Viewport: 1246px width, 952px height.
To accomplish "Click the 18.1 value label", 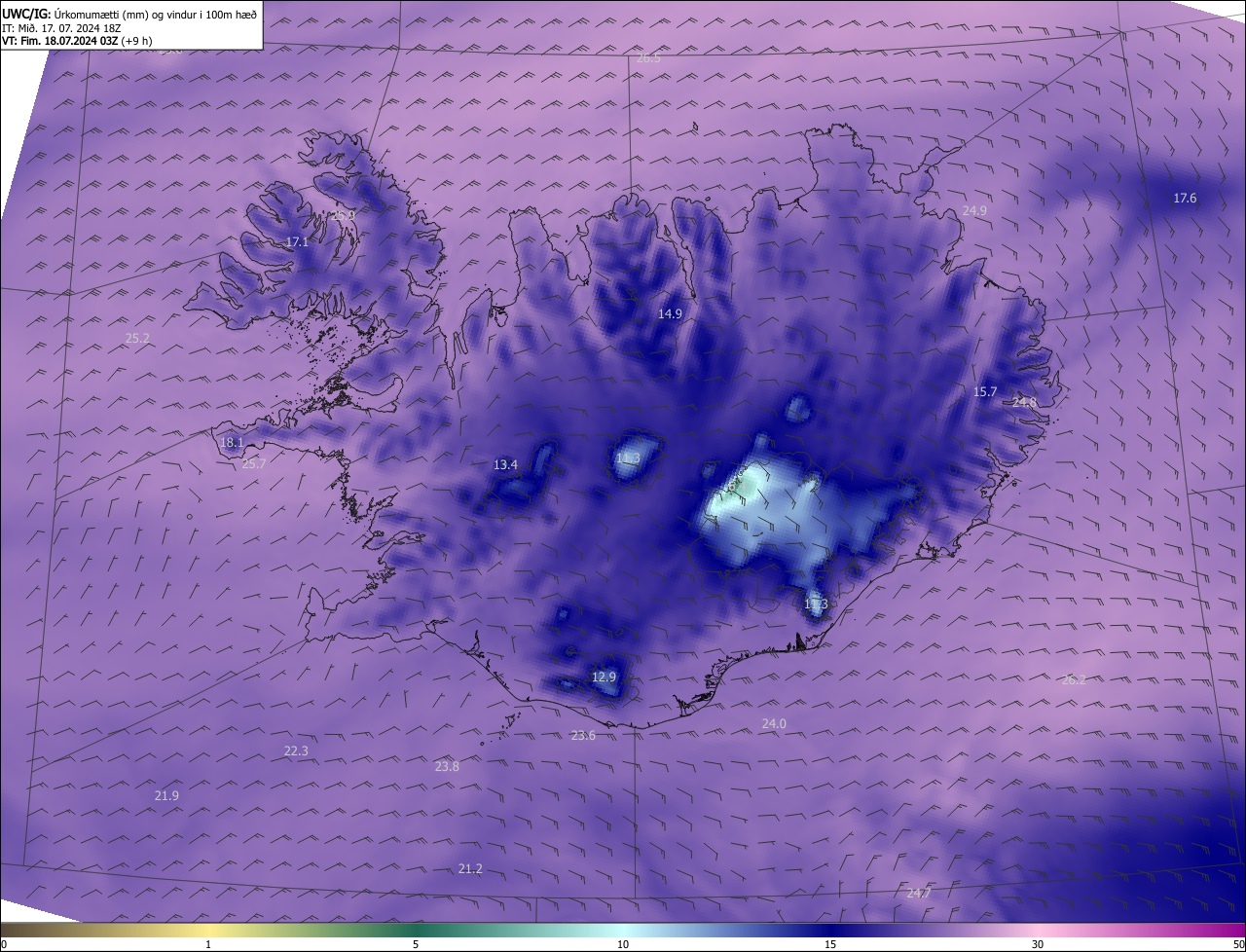I will click(x=232, y=442).
